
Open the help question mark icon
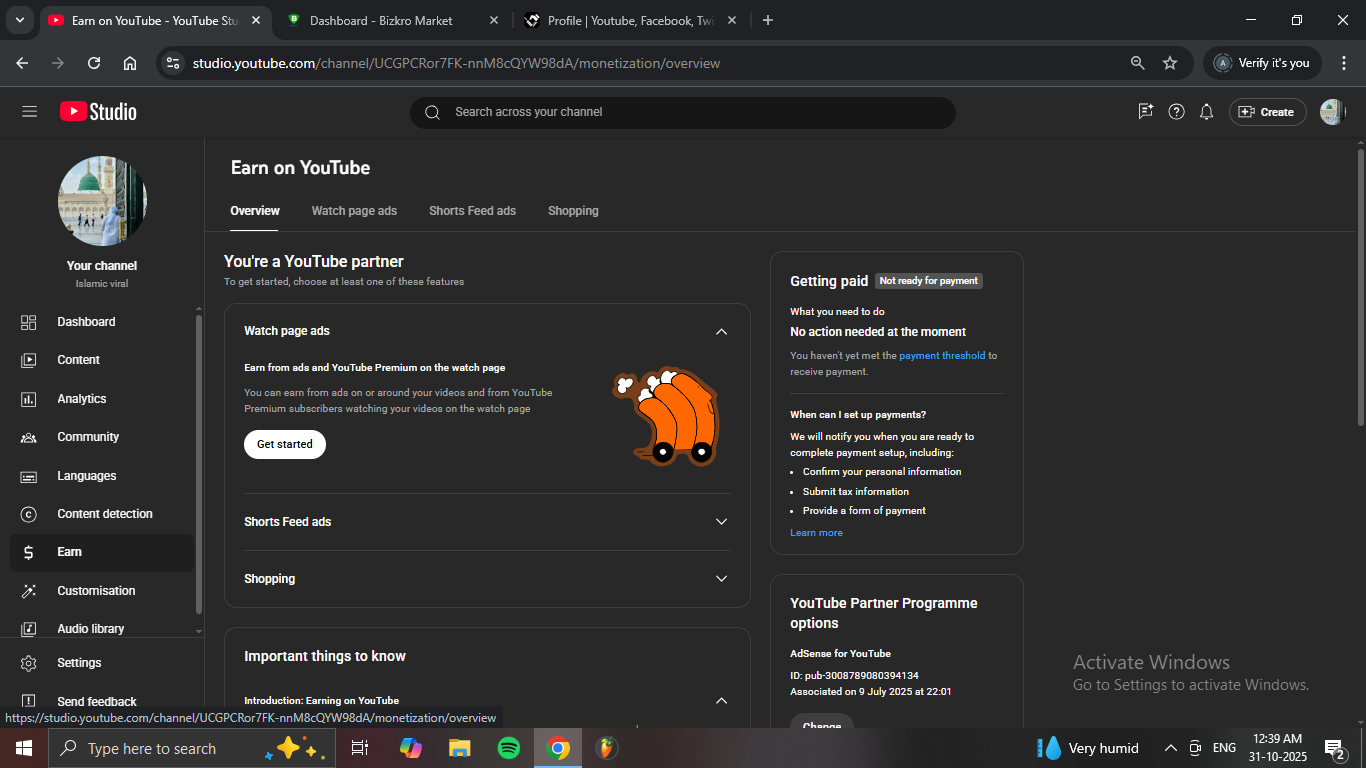point(1176,112)
